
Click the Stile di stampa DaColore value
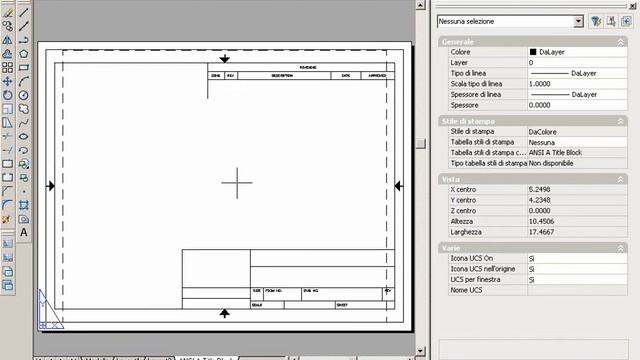pos(577,132)
